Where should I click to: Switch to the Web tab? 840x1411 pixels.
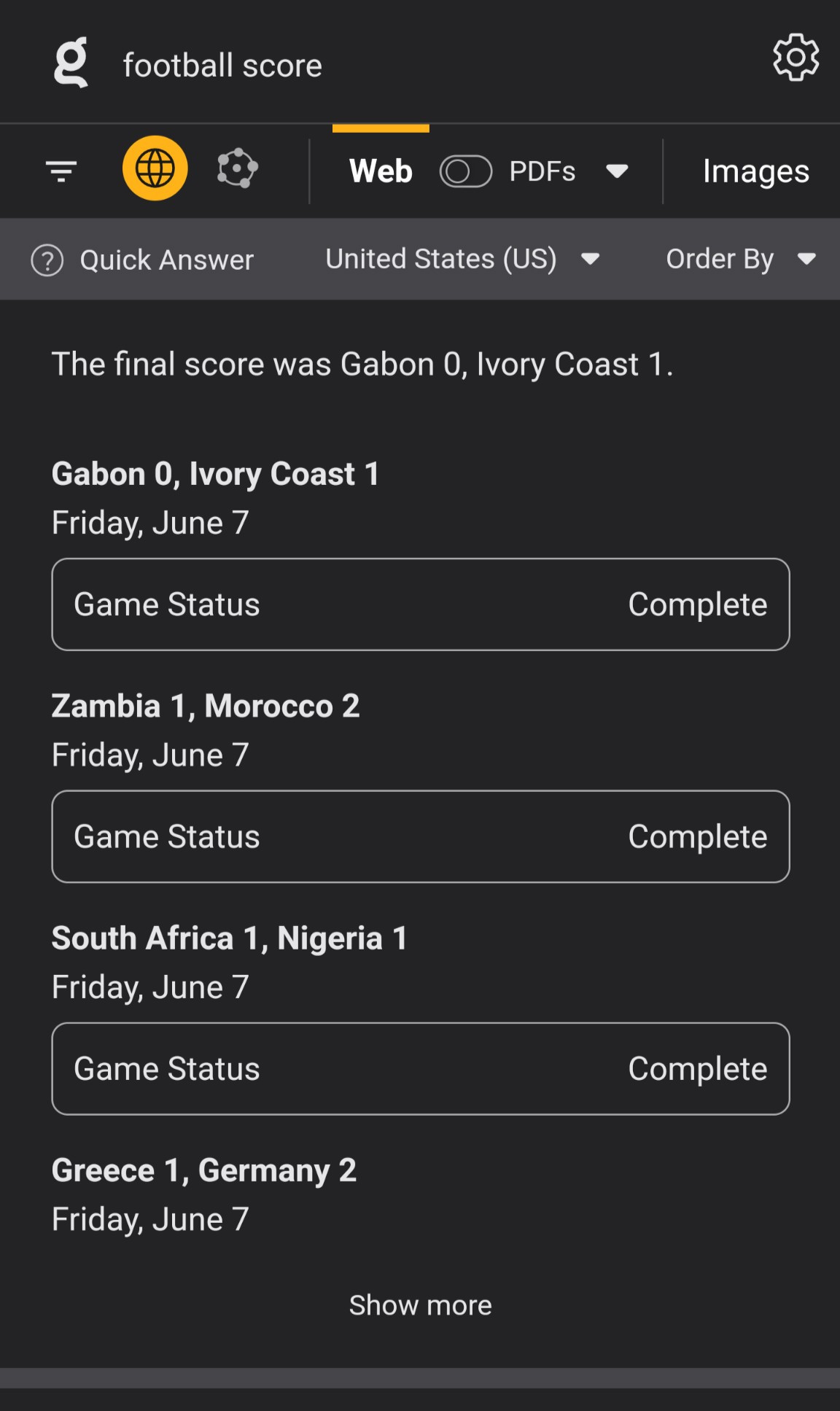click(x=381, y=172)
